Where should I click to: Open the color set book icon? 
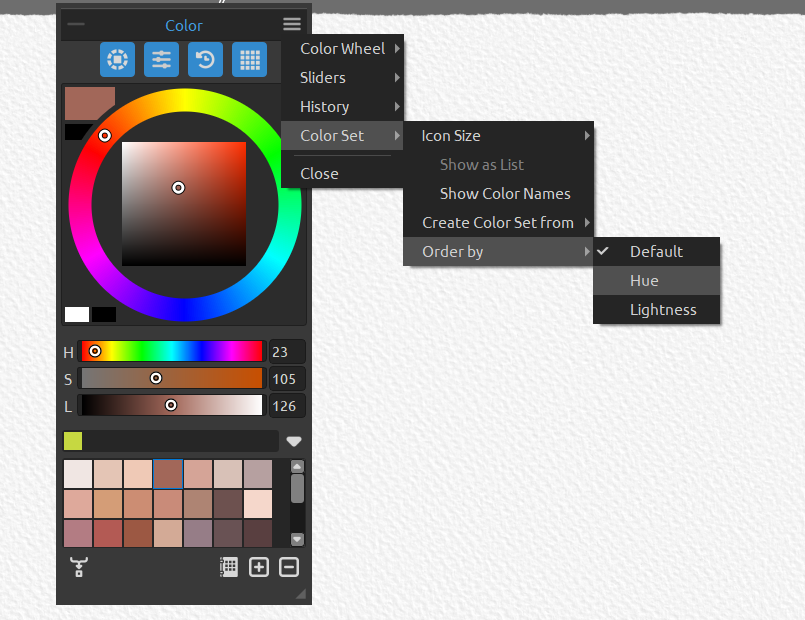click(x=228, y=566)
